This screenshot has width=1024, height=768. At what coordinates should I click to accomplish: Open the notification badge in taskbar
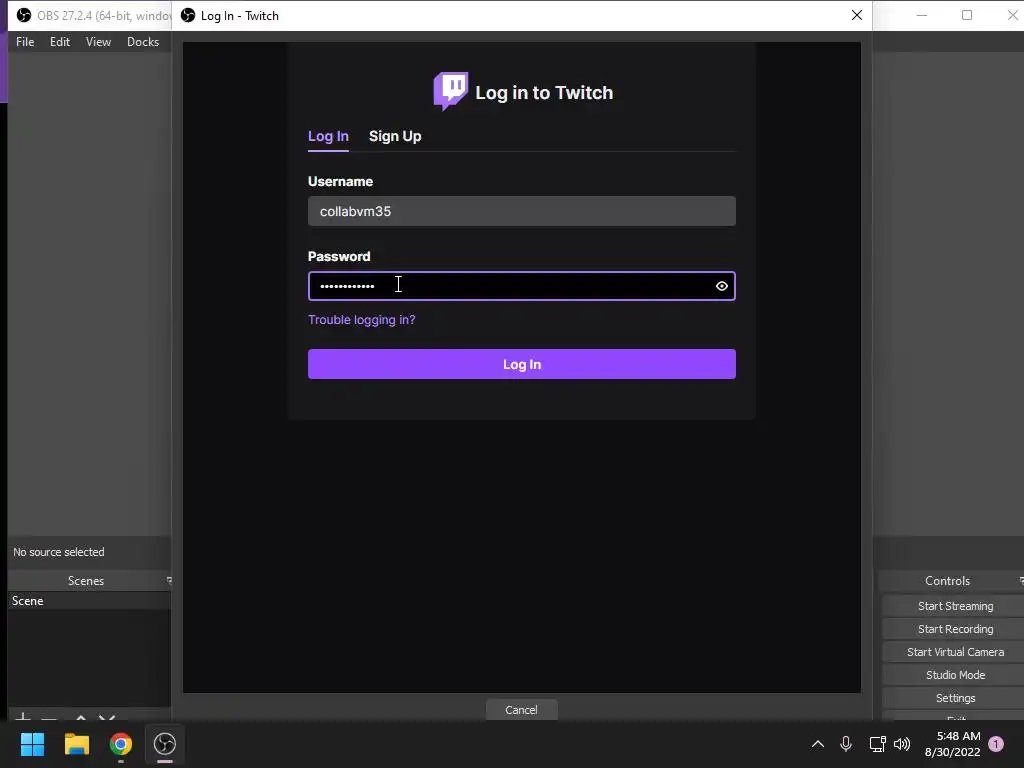coord(996,744)
